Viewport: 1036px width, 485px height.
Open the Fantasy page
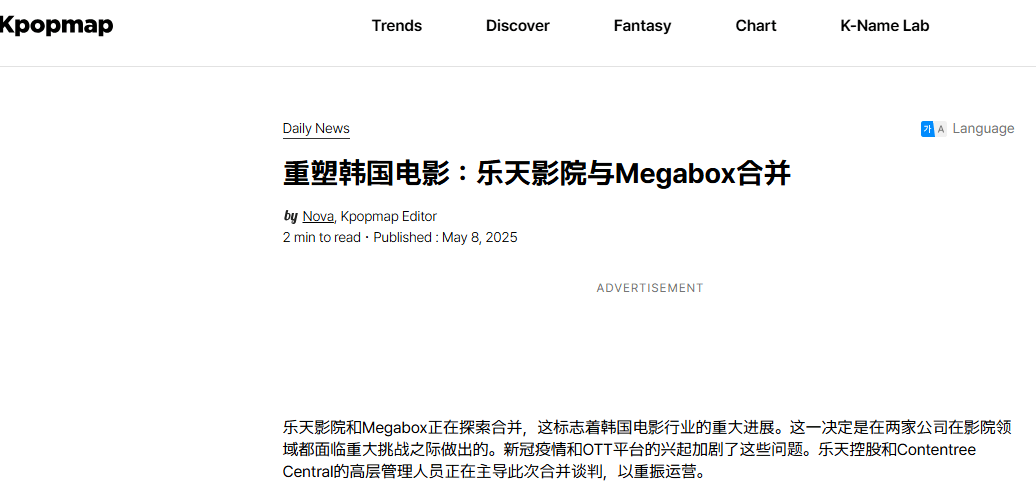[642, 26]
